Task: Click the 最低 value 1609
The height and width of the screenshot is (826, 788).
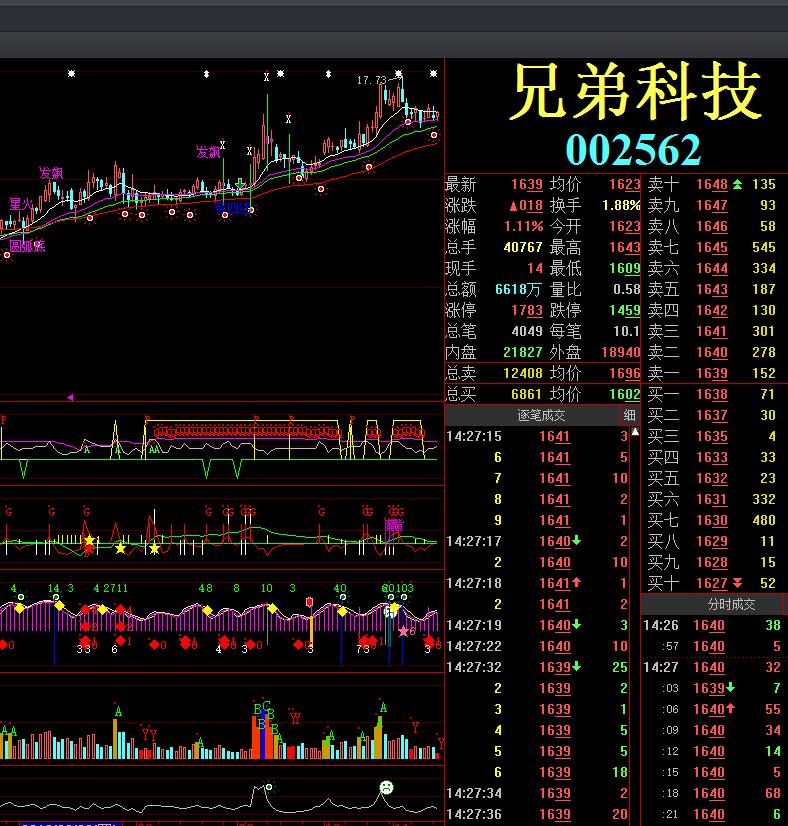Action: coord(625,268)
